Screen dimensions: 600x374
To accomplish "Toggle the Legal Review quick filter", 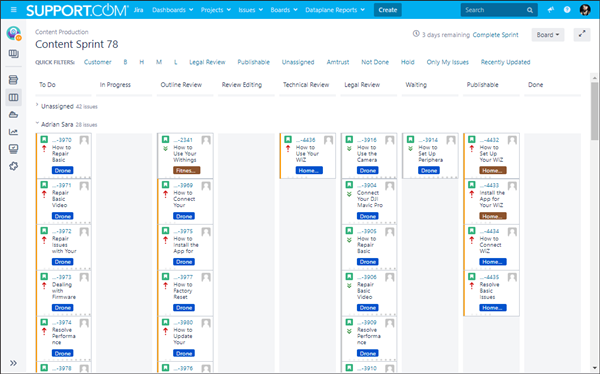I will pos(207,62).
